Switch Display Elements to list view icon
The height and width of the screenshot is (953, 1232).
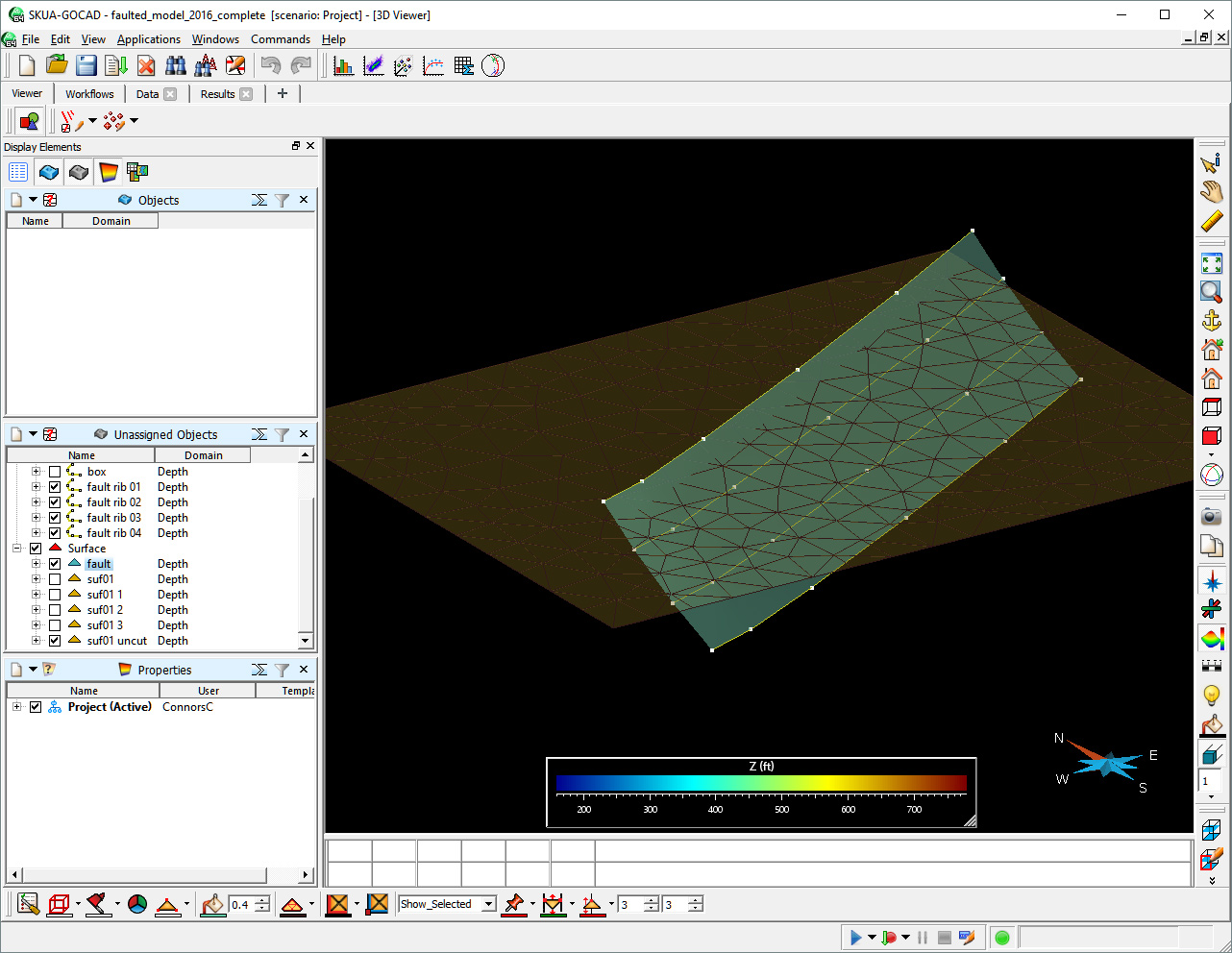tap(18, 172)
